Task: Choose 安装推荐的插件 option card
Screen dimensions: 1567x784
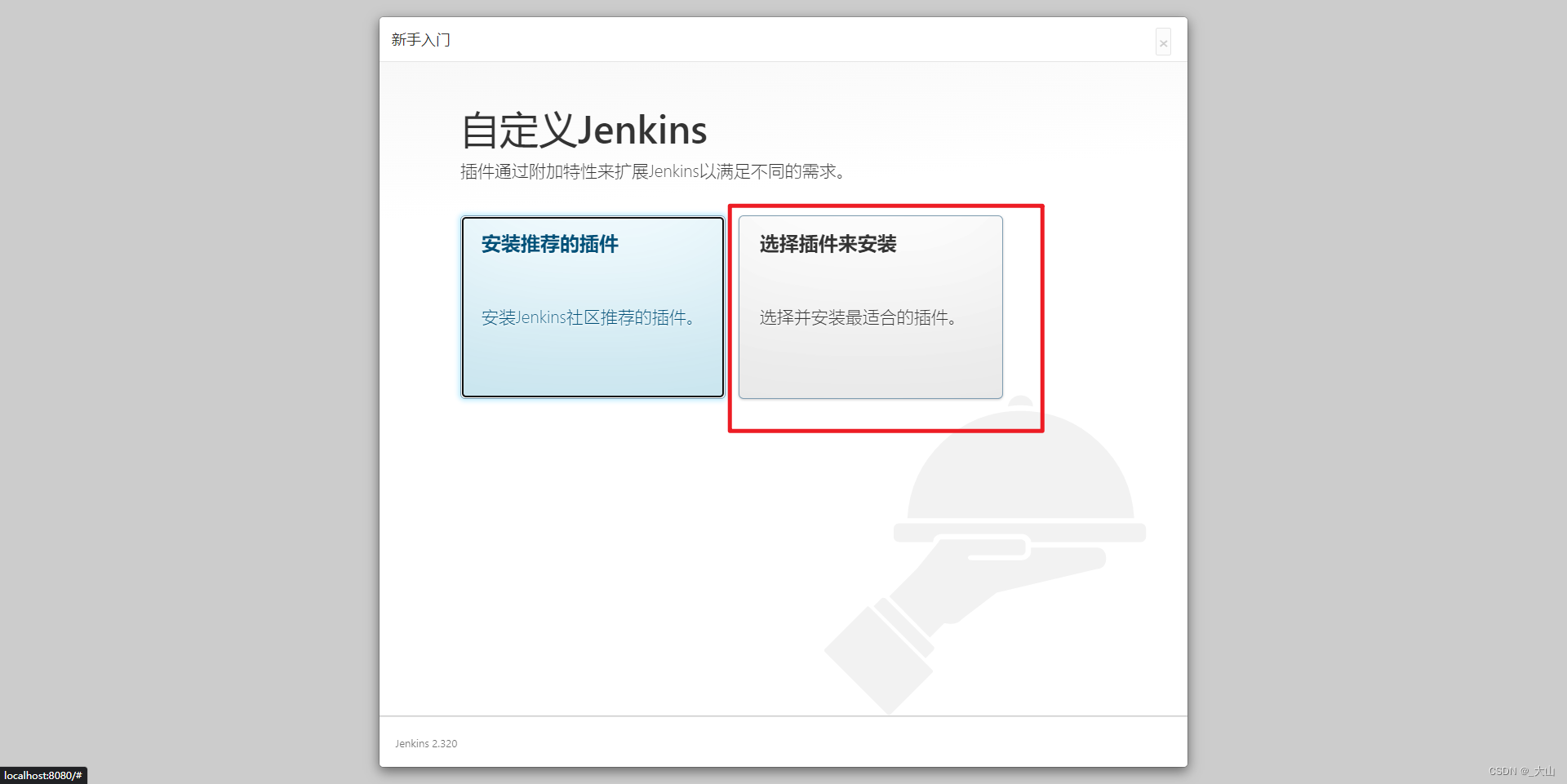Action: tap(593, 307)
